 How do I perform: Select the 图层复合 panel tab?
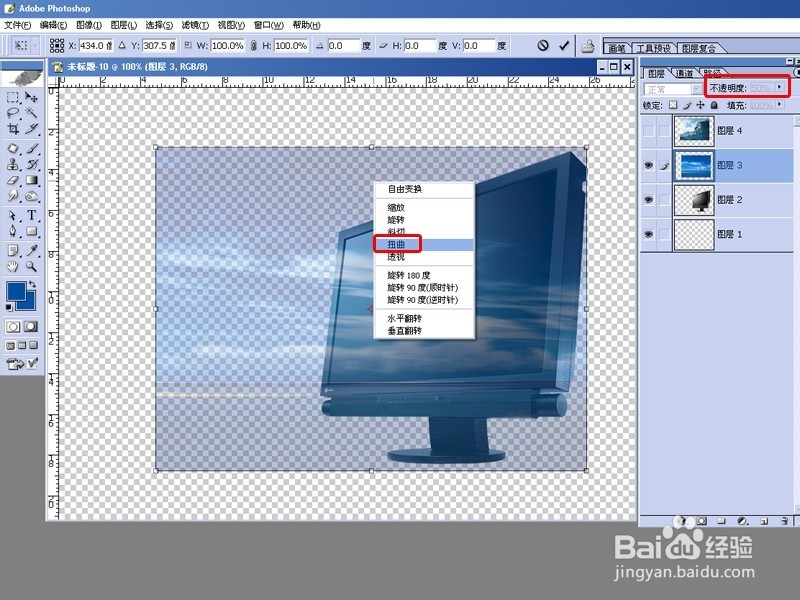click(697, 47)
